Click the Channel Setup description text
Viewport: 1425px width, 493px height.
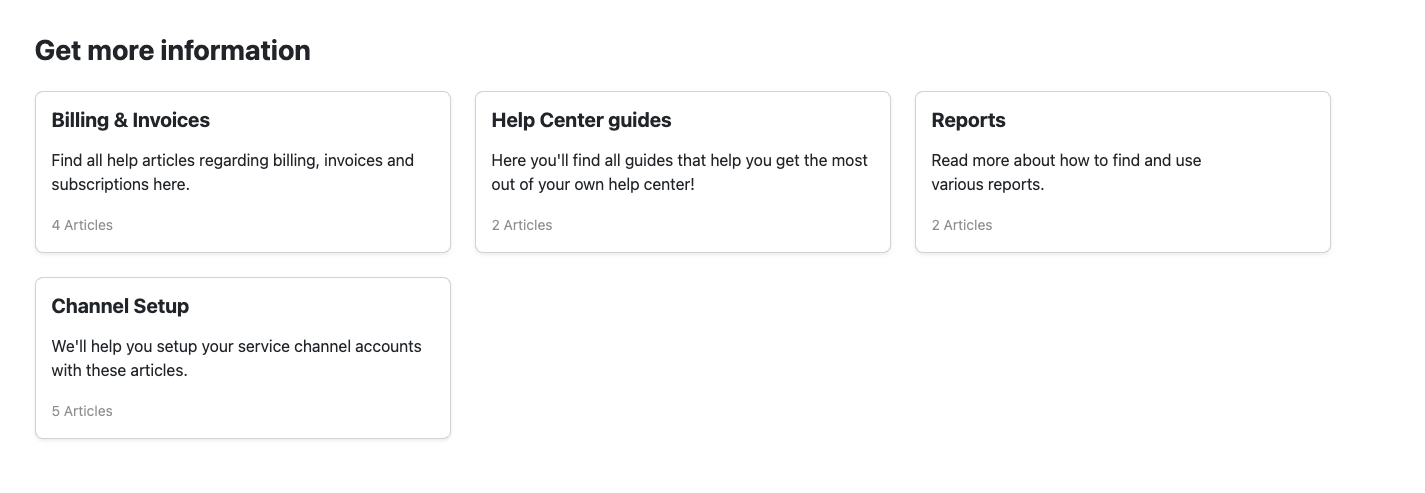click(x=236, y=346)
